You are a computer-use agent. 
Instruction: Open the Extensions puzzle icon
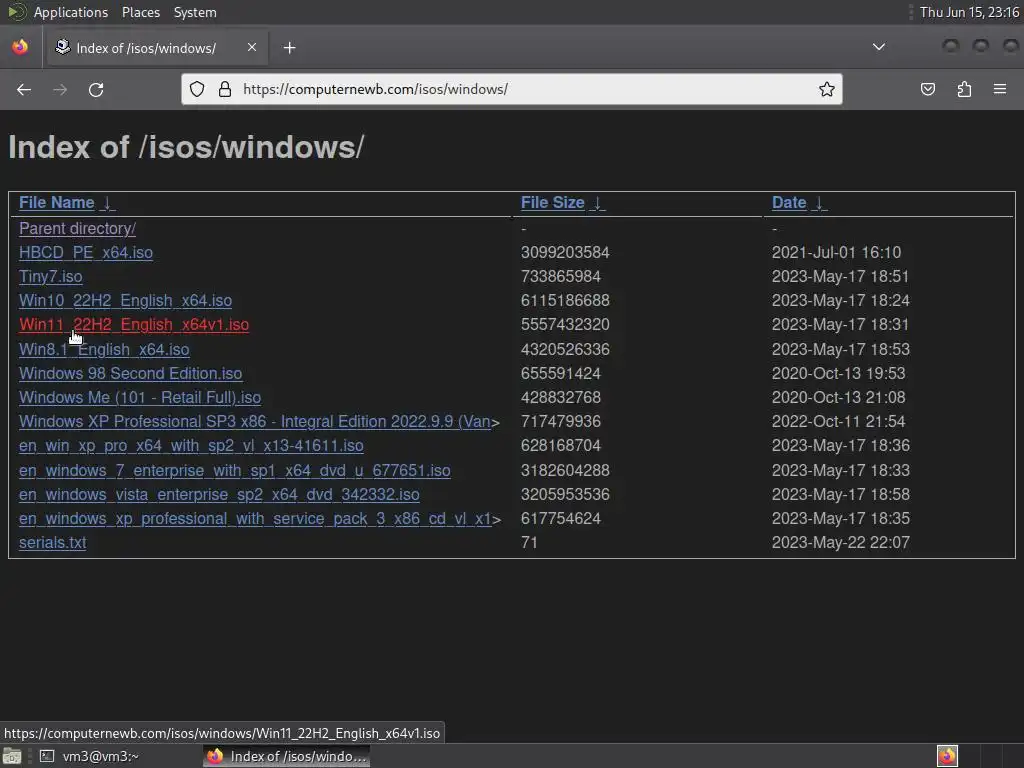[x=964, y=89]
